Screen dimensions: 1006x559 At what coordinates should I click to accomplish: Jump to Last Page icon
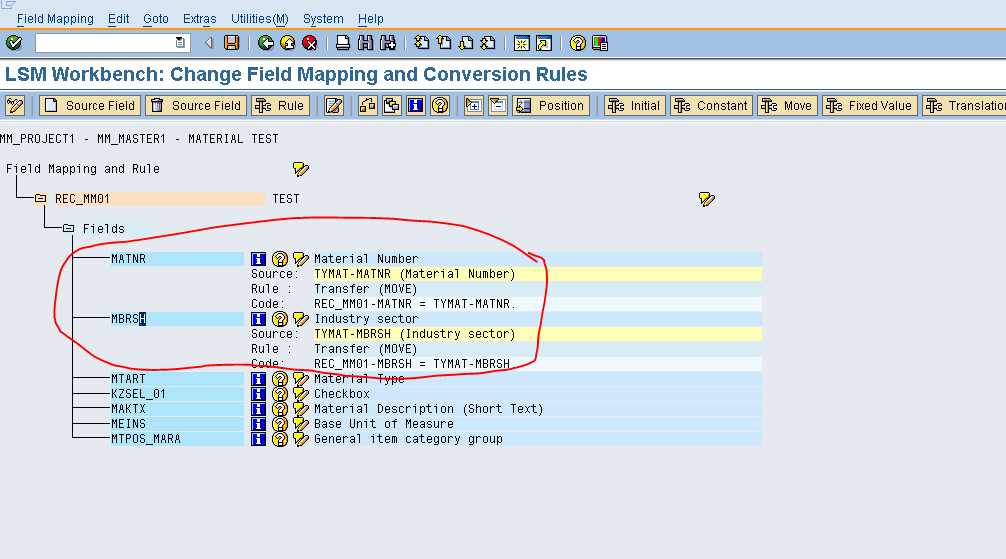(x=488, y=43)
